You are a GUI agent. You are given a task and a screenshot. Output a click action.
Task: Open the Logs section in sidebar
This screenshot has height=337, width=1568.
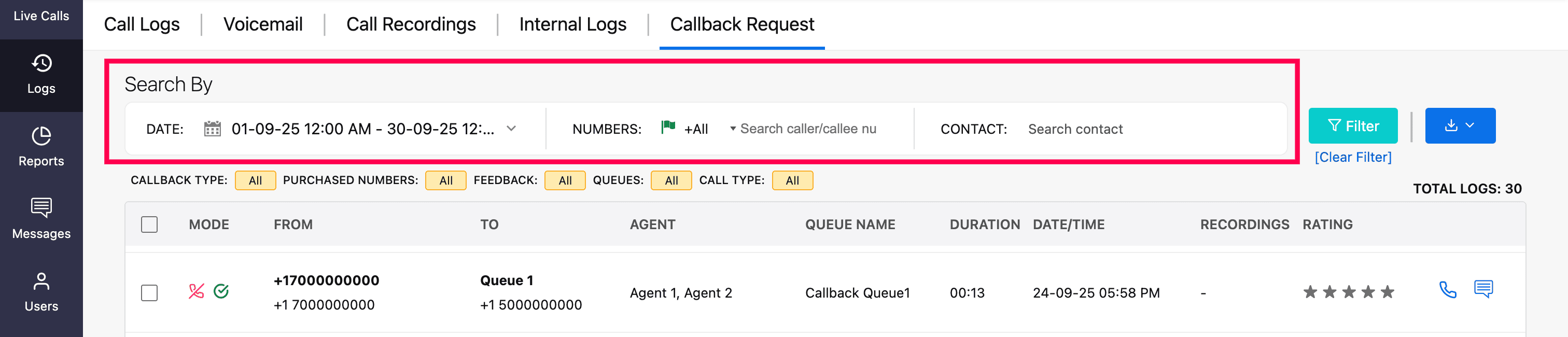[41, 74]
